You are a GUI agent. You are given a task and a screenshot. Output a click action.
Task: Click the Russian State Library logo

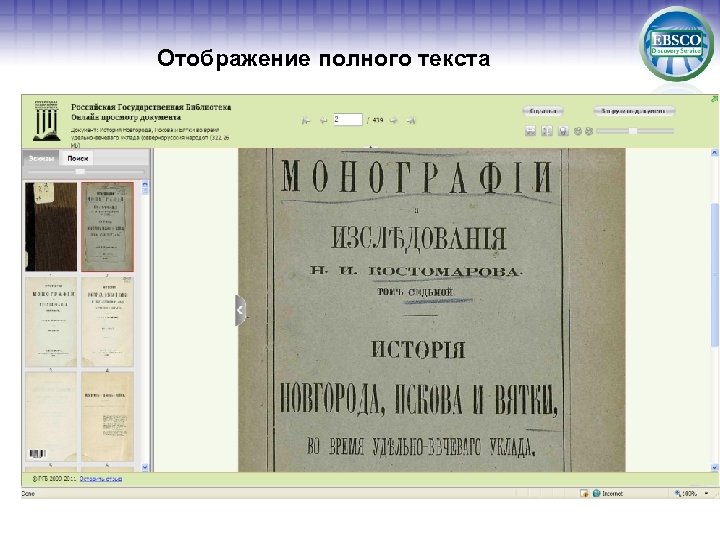(x=46, y=121)
